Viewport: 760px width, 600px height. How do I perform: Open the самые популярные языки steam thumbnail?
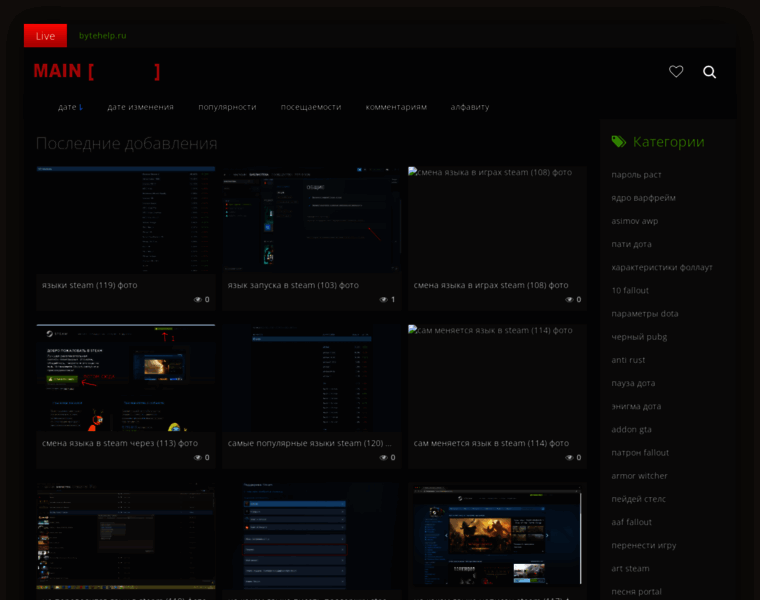pos(312,378)
